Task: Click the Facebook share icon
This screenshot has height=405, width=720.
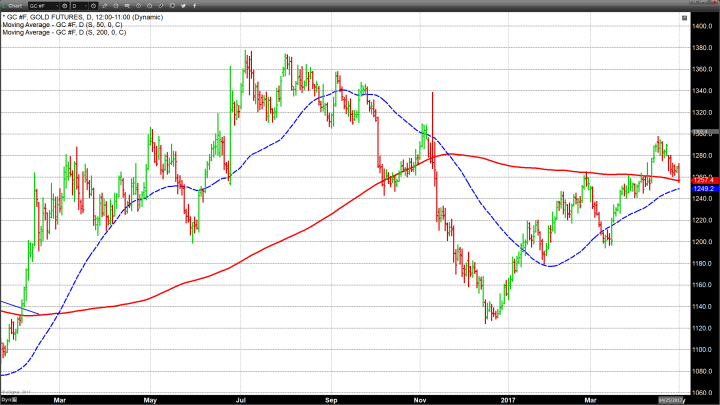Action: click(194, 6)
